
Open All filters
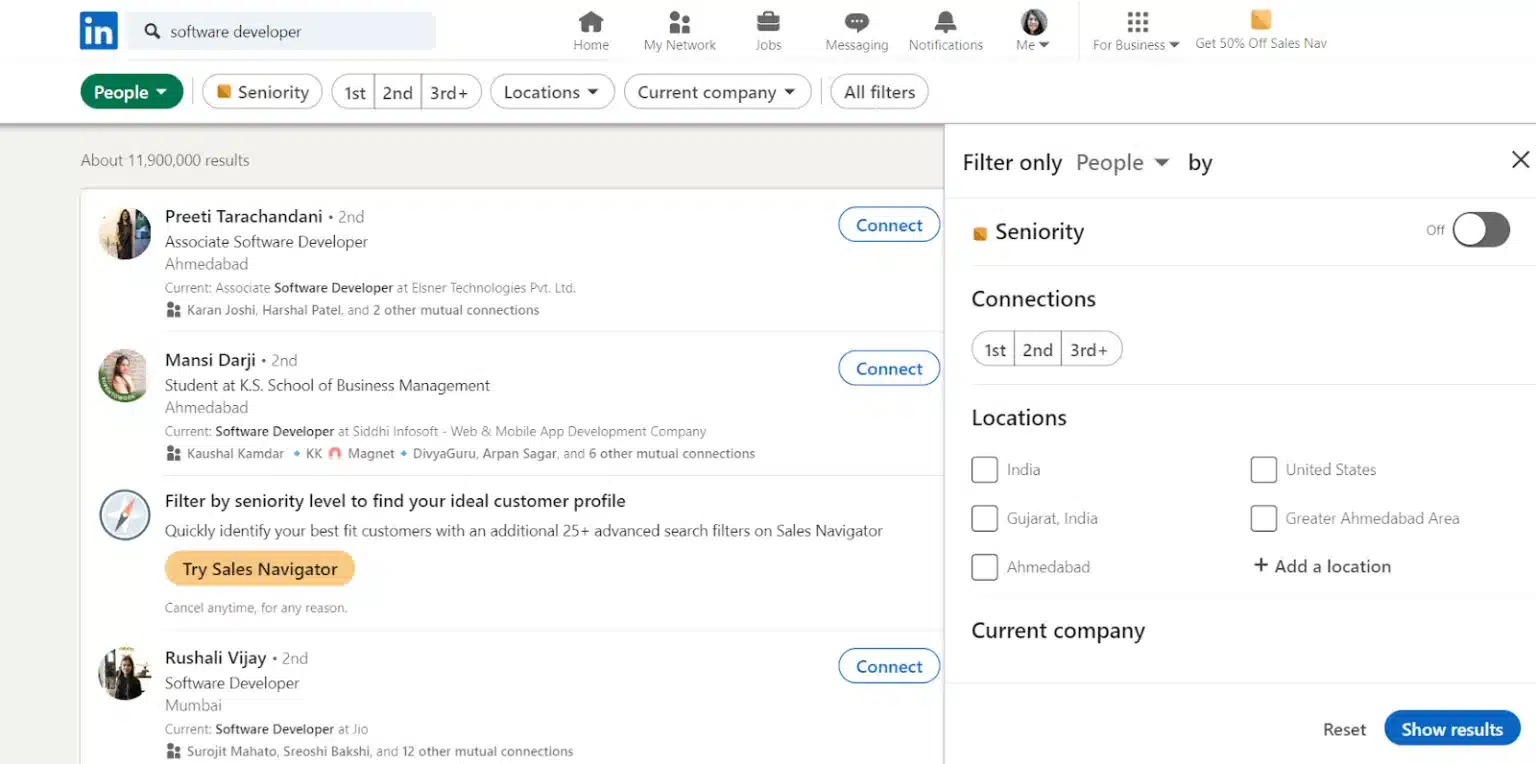pos(880,92)
